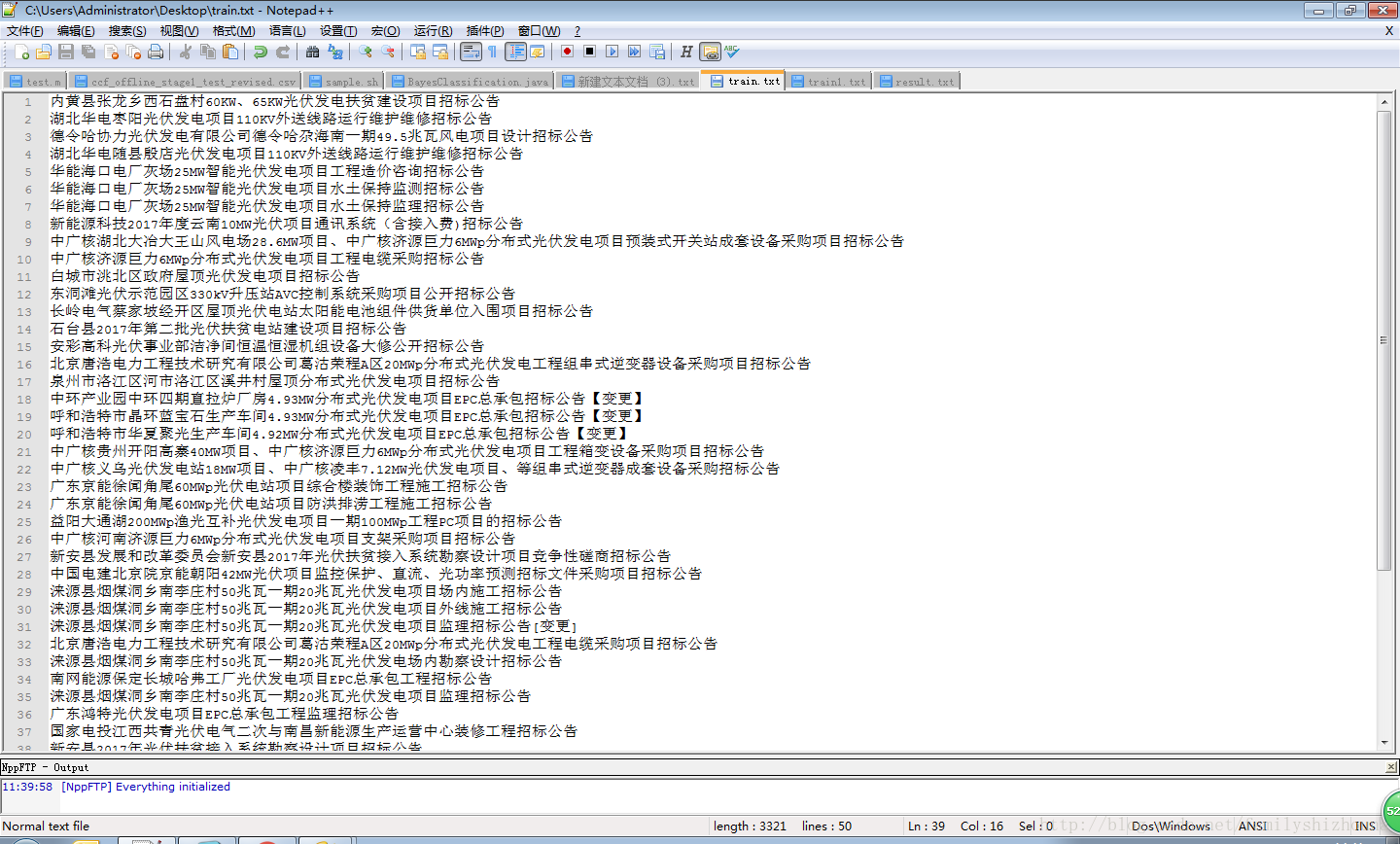Click the Close All toolbar icon
1400x844 pixels.
[133, 52]
